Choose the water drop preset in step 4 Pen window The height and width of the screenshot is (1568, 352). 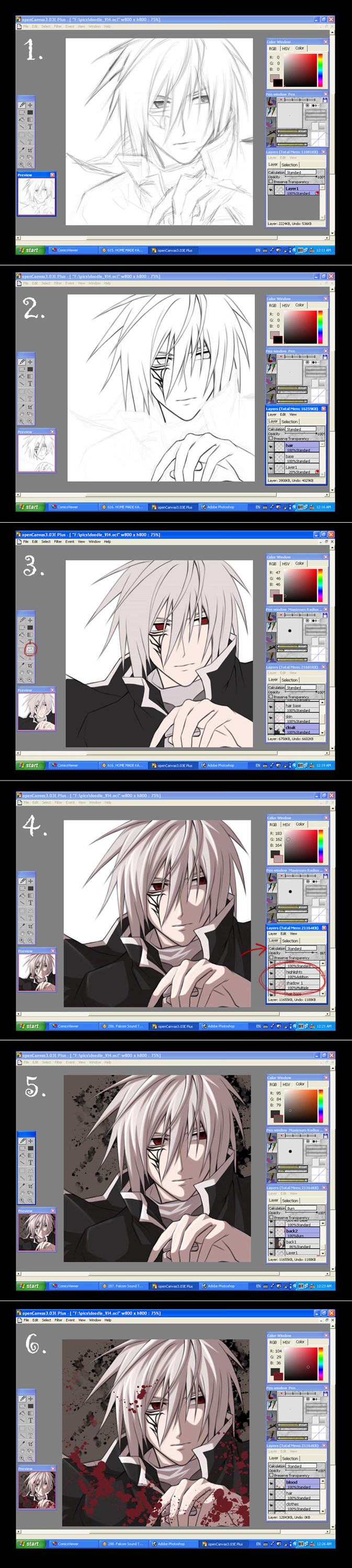pos(272,898)
